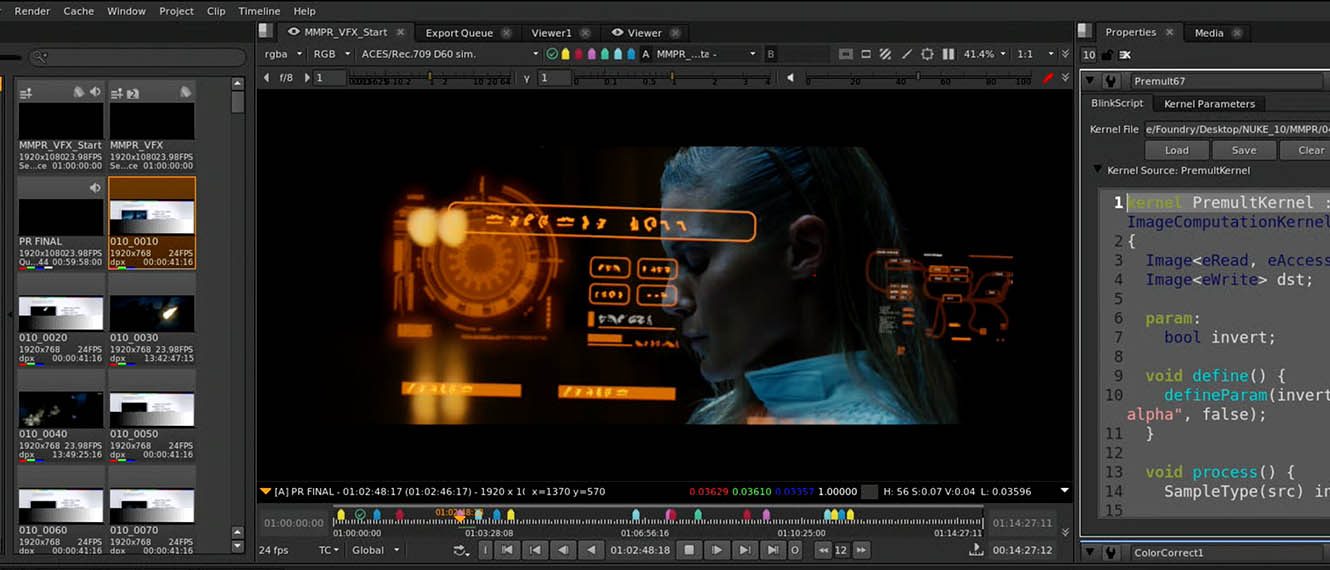The height and width of the screenshot is (570, 1330).
Task: Jump to the last frame button
Action: (x=773, y=550)
